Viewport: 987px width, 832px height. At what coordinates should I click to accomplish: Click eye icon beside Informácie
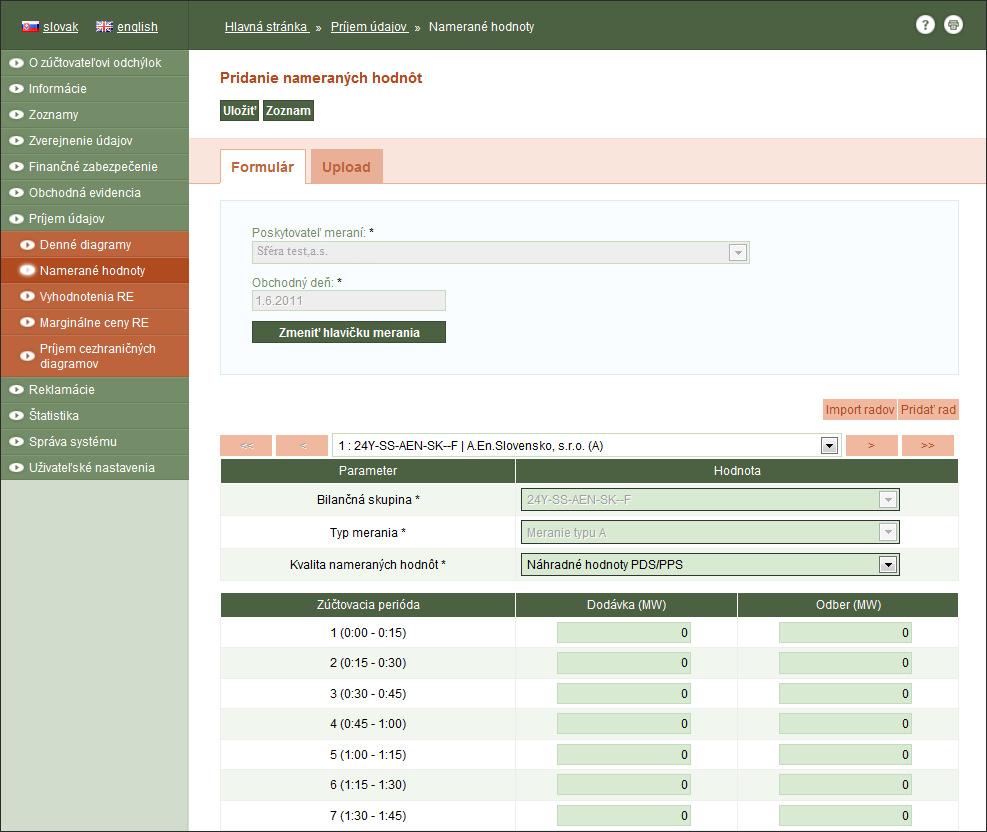click(16, 89)
